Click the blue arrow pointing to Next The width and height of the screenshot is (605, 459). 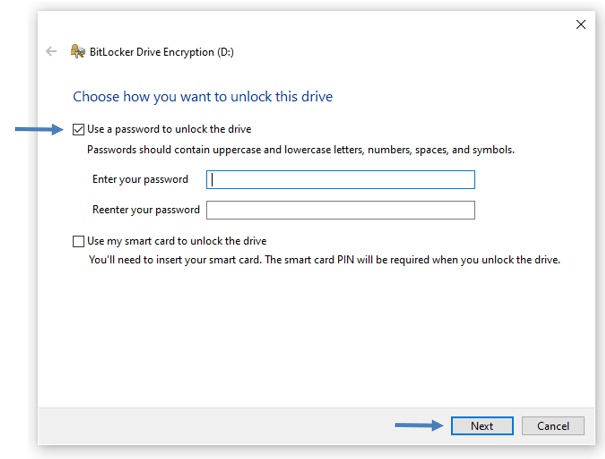tap(419, 425)
